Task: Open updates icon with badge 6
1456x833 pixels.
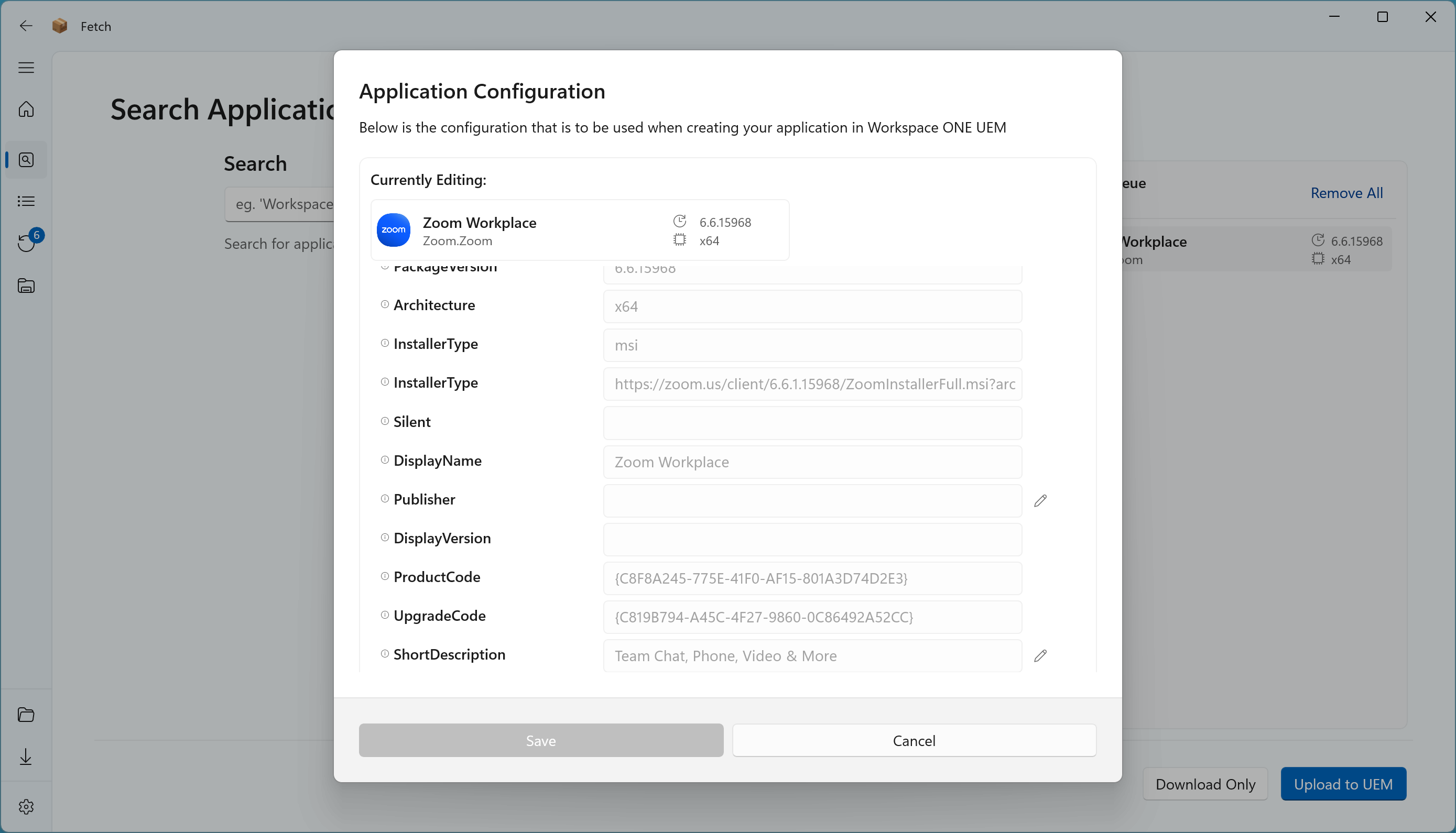Action: [x=26, y=243]
